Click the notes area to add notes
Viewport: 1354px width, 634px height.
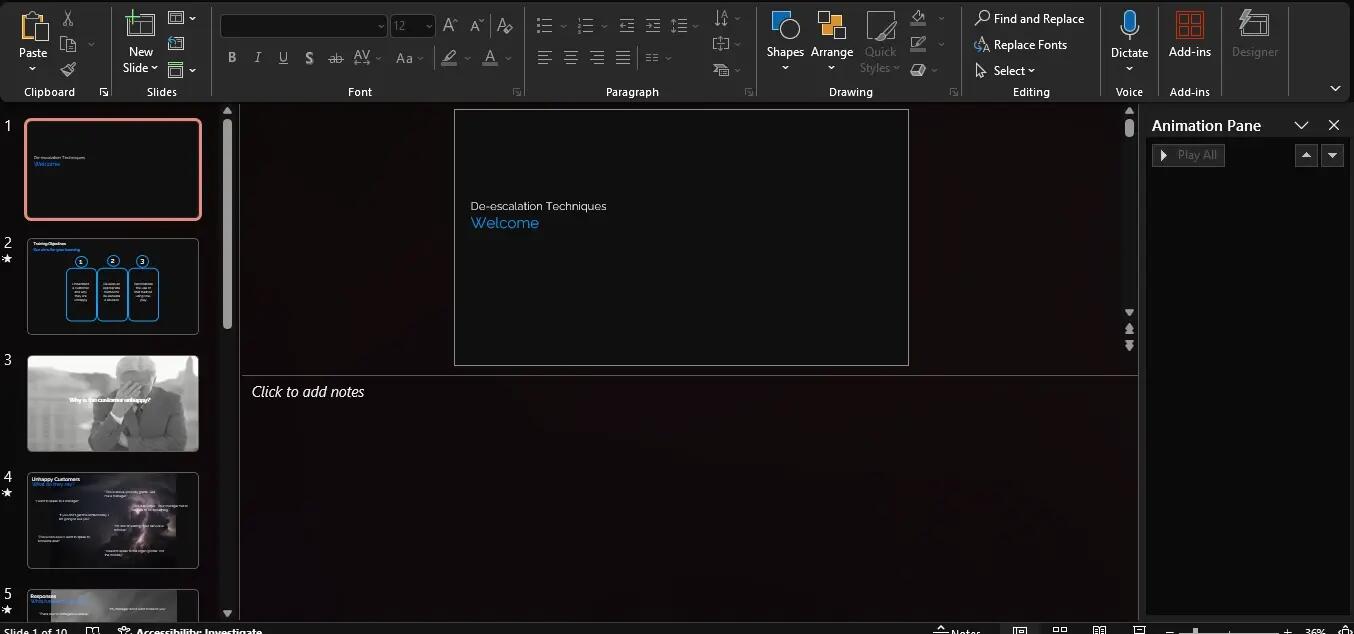[690, 497]
